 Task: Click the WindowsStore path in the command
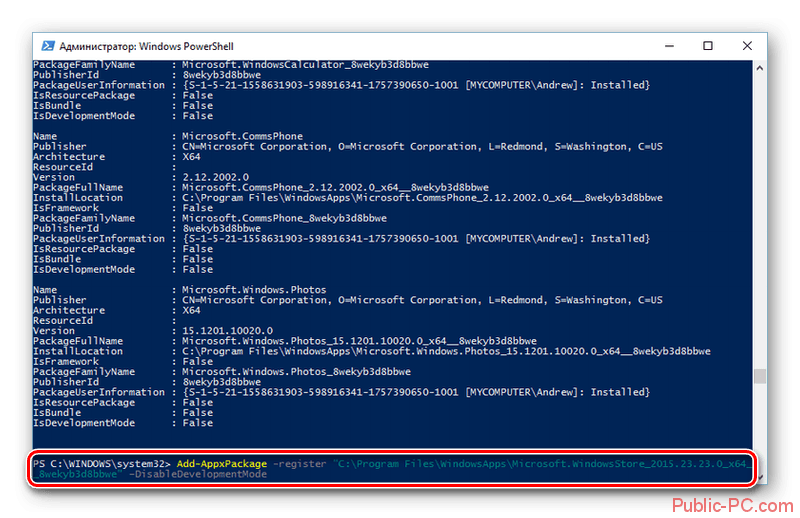pos(393,469)
